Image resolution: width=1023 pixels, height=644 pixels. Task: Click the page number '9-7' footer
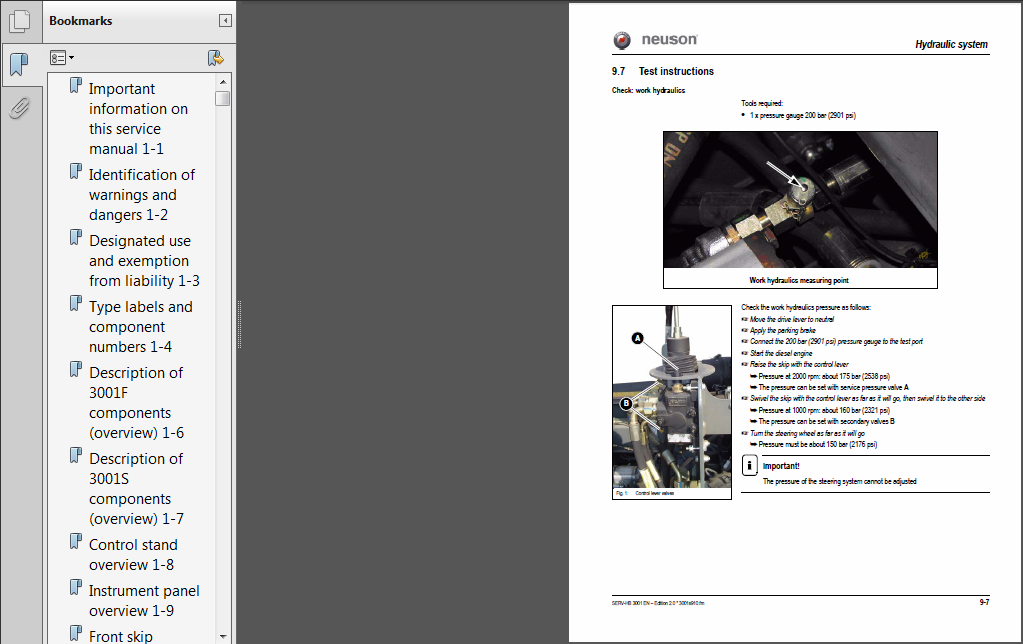pyautogui.click(x=984, y=602)
